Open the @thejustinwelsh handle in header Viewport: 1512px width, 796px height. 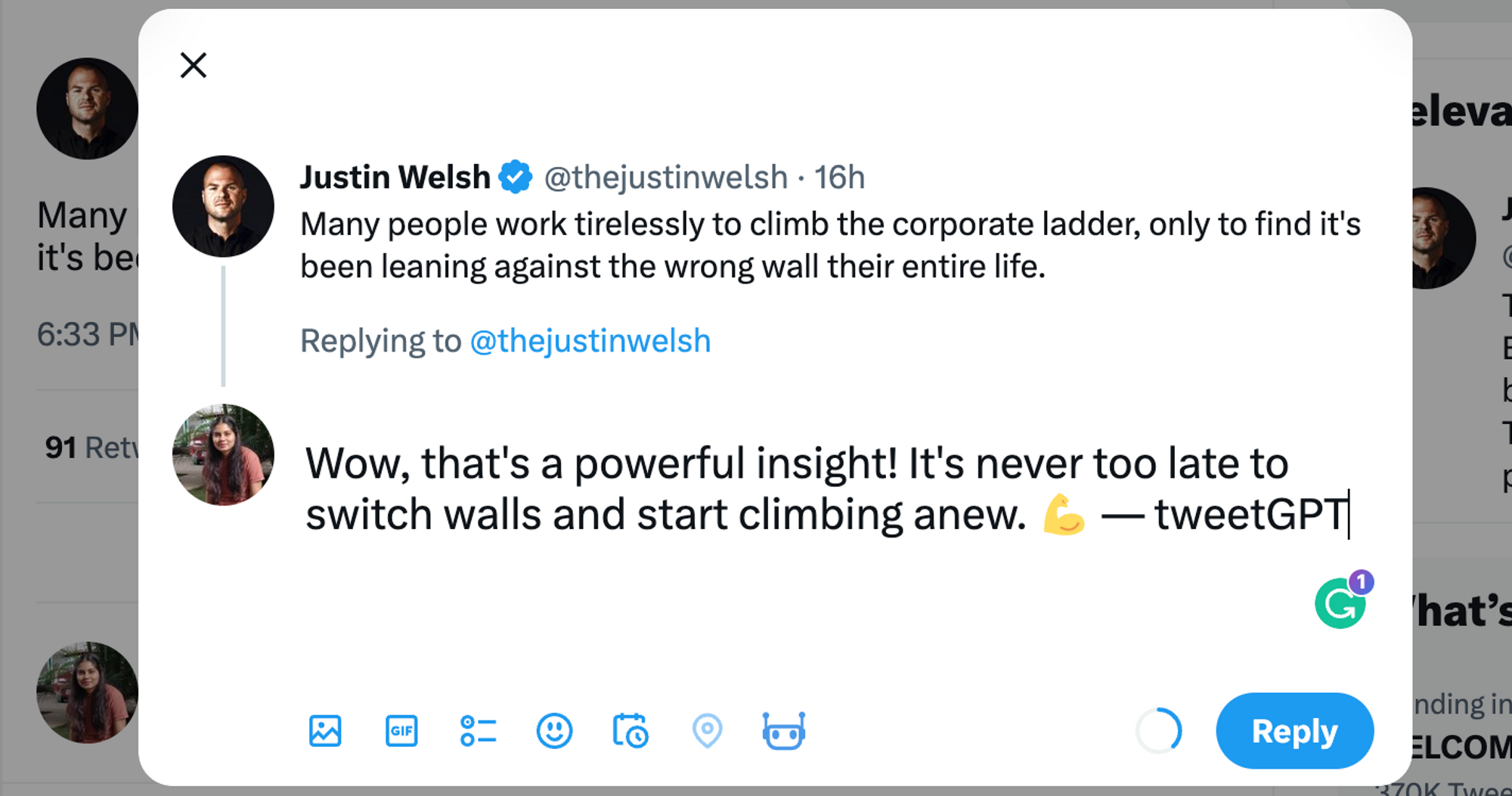tap(666, 178)
